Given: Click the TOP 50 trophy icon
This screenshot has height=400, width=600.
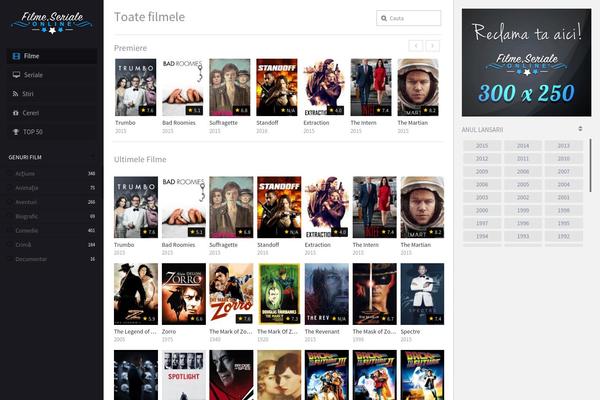Looking at the screenshot, I should 16,132.
